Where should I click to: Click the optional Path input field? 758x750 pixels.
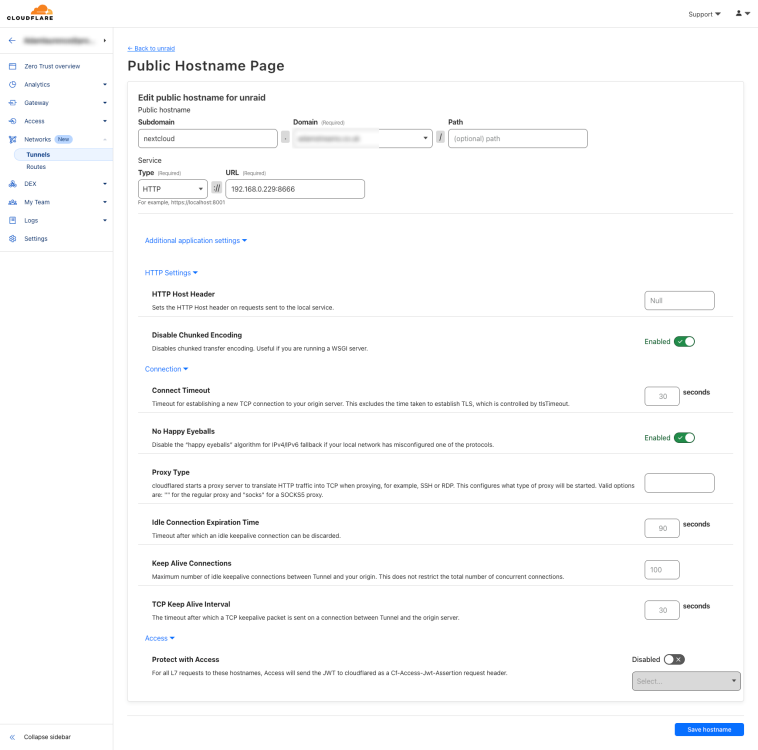pyautogui.click(x=518, y=139)
